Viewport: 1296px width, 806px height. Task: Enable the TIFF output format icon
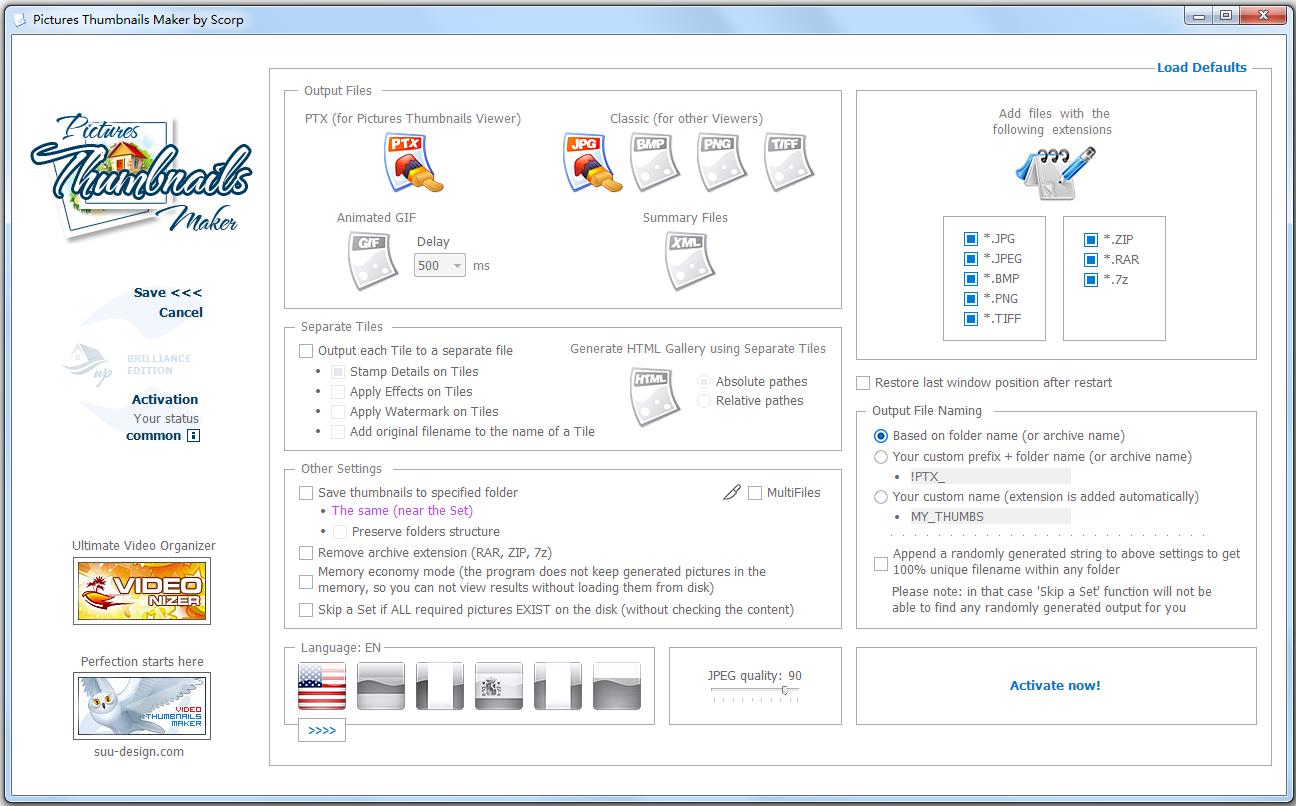(788, 162)
